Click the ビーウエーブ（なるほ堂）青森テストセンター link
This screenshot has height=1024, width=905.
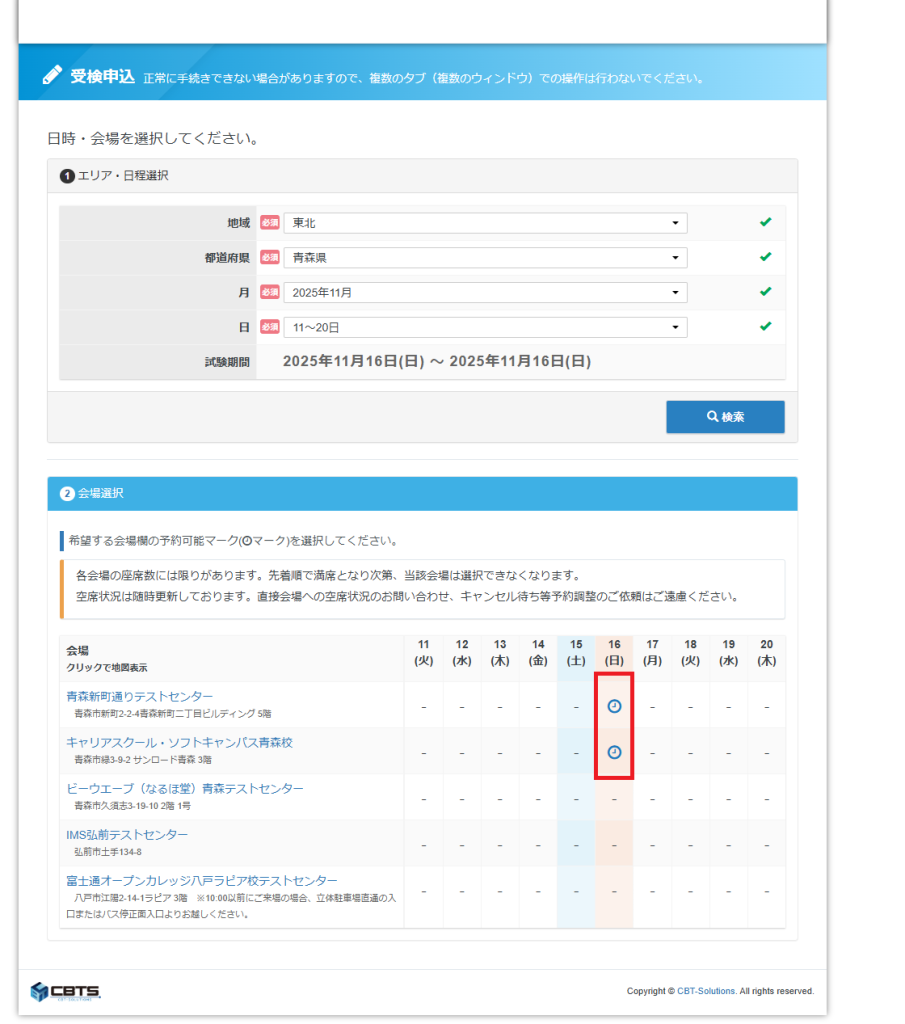click(184, 788)
